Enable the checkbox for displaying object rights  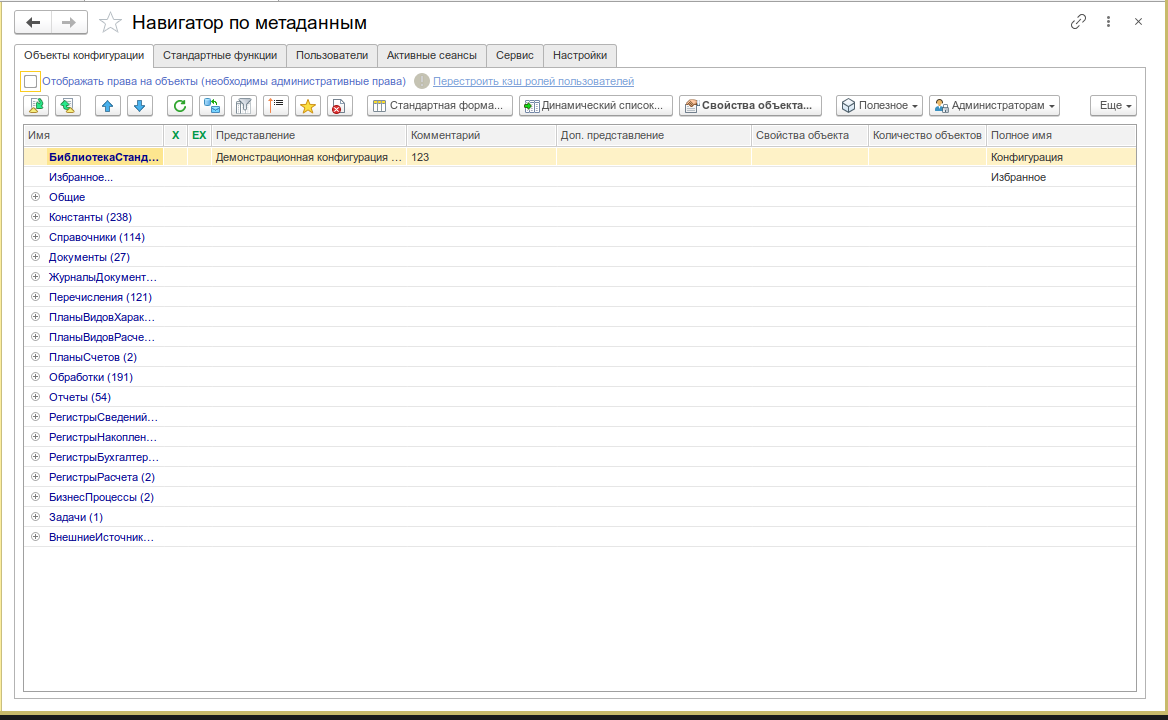point(31,81)
